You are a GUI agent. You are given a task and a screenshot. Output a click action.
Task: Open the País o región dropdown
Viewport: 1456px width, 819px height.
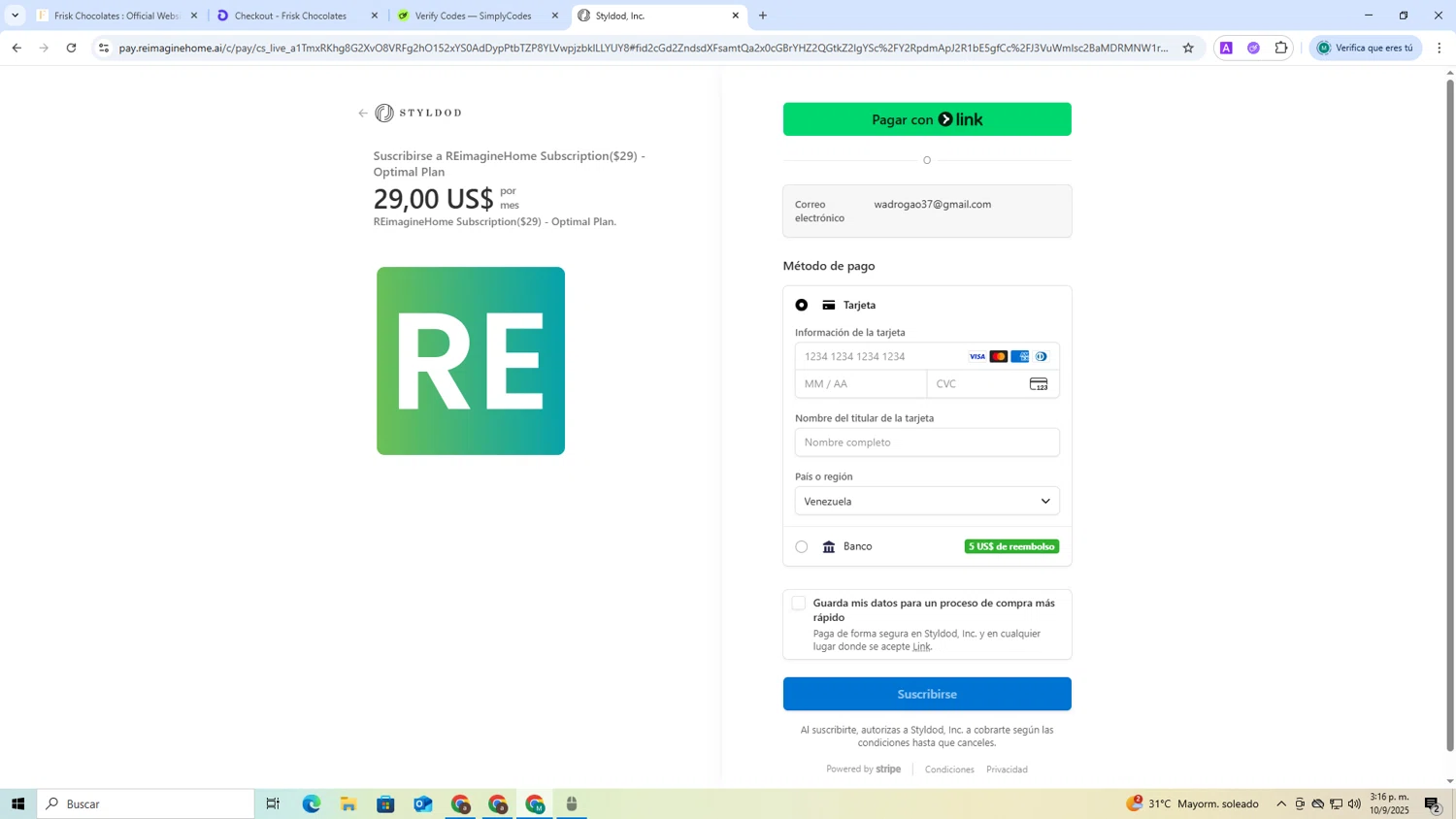tap(927, 501)
